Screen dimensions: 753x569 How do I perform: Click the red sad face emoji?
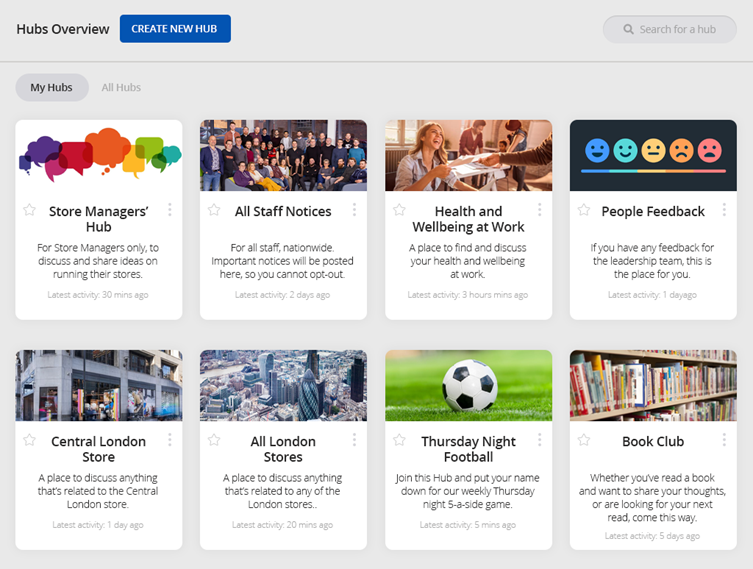point(710,151)
